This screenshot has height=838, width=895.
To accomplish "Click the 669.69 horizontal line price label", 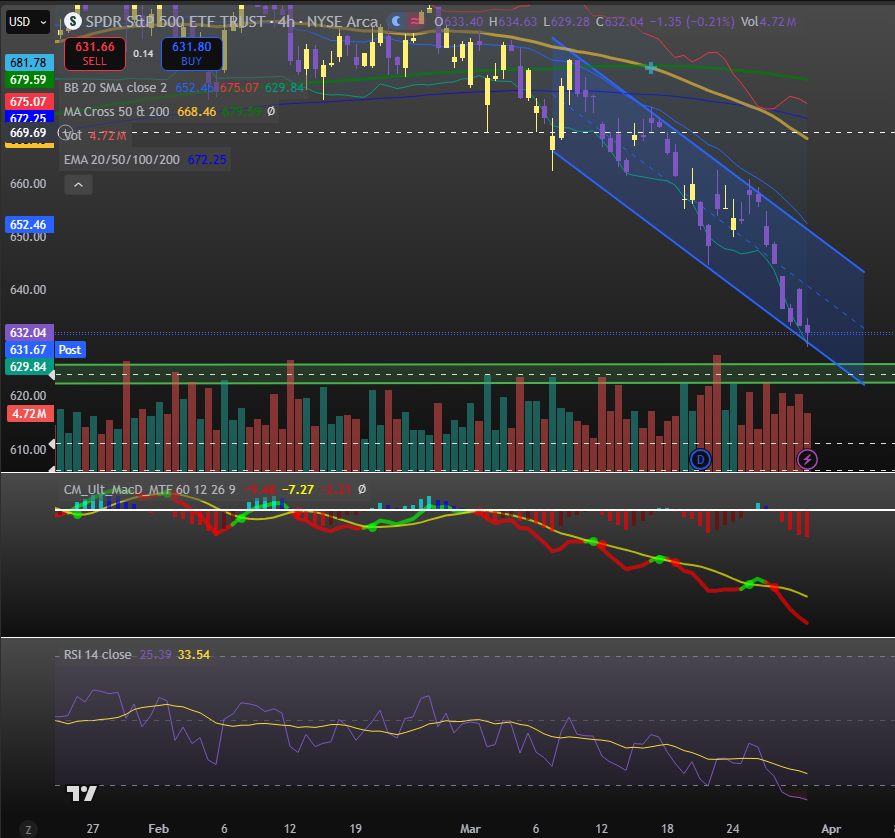I will 29,133.
